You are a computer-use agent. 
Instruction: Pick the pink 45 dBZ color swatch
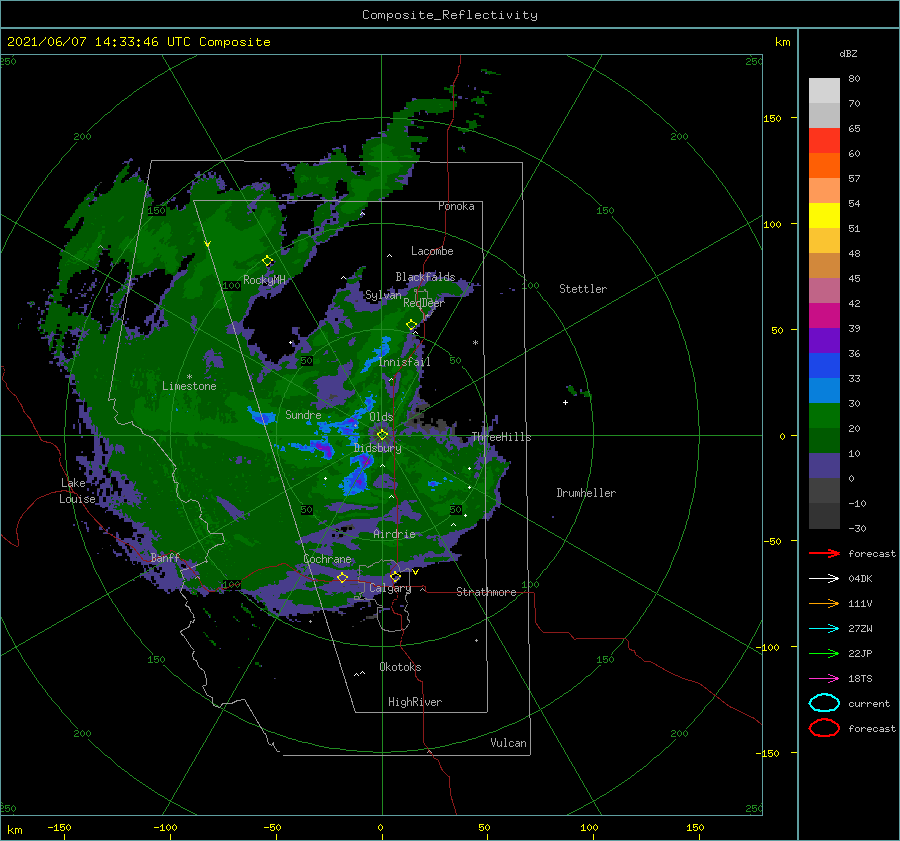(x=824, y=290)
